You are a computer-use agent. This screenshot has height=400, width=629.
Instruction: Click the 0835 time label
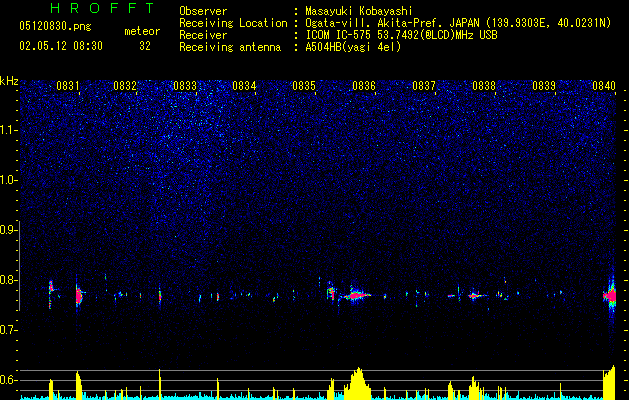(304, 86)
